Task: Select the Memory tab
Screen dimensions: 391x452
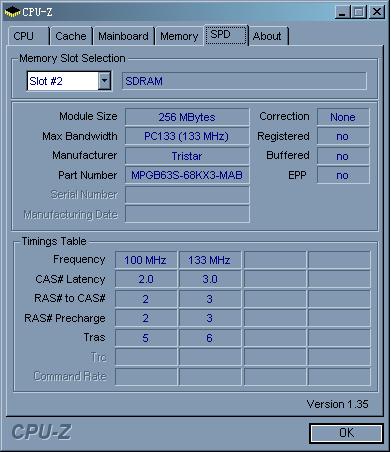Action: (179, 36)
